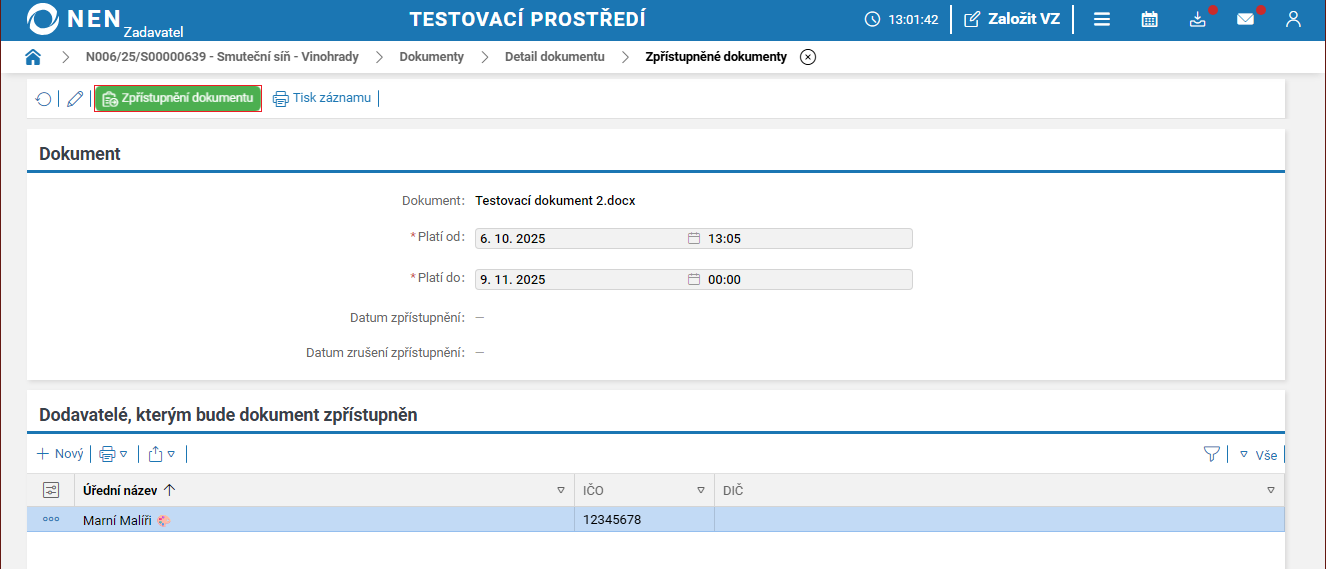Open the calendar icon in header
Screen dimensions: 1326x569
tap(1150, 19)
